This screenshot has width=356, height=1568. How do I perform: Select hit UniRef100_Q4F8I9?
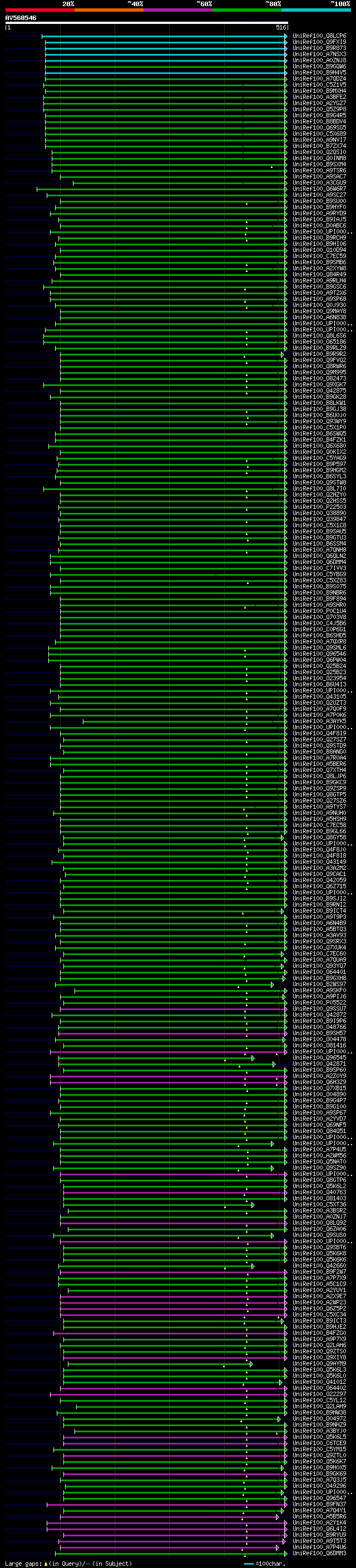pos(319,734)
